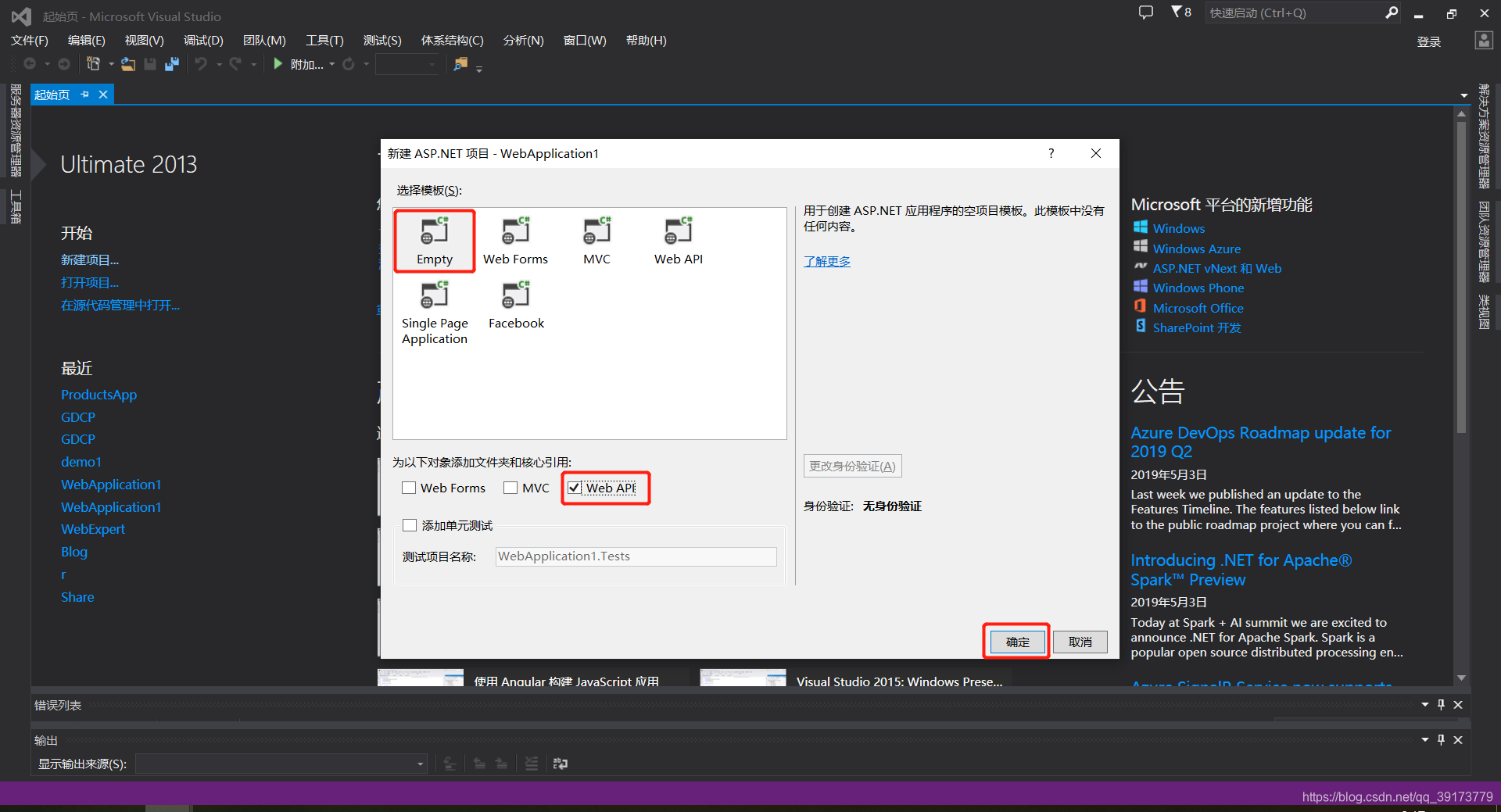Viewport: 1501px width, 812px height.
Task: Open the 文件(F) menu
Action: coord(30,41)
